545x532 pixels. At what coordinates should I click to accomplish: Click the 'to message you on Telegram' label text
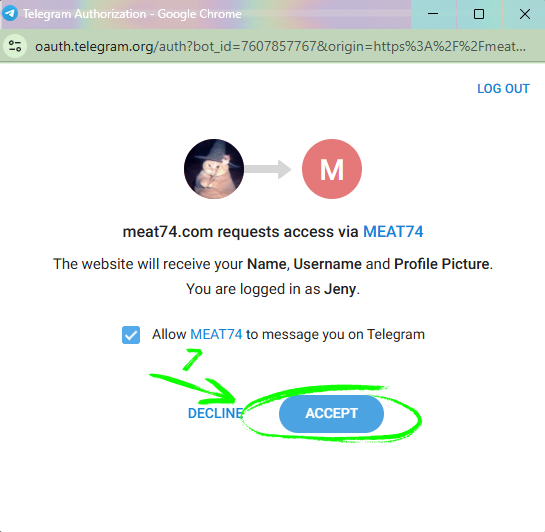coord(335,334)
